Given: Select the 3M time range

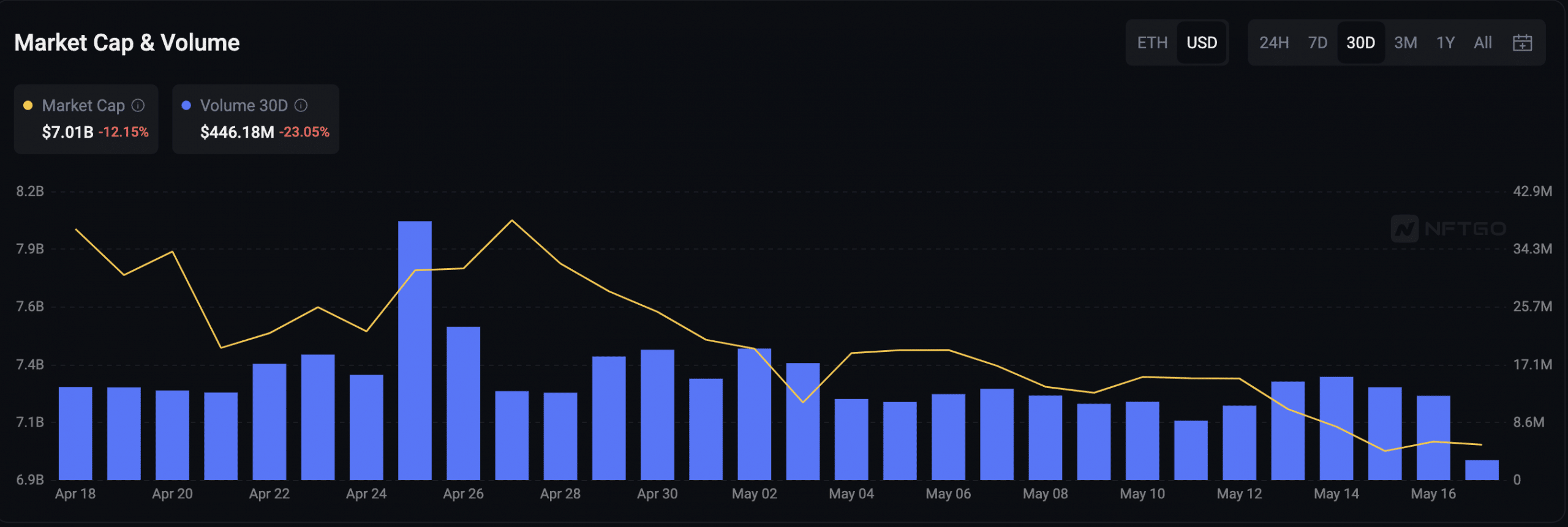Looking at the screenshot, I should pyautogui.click(x=1406, y=43).
